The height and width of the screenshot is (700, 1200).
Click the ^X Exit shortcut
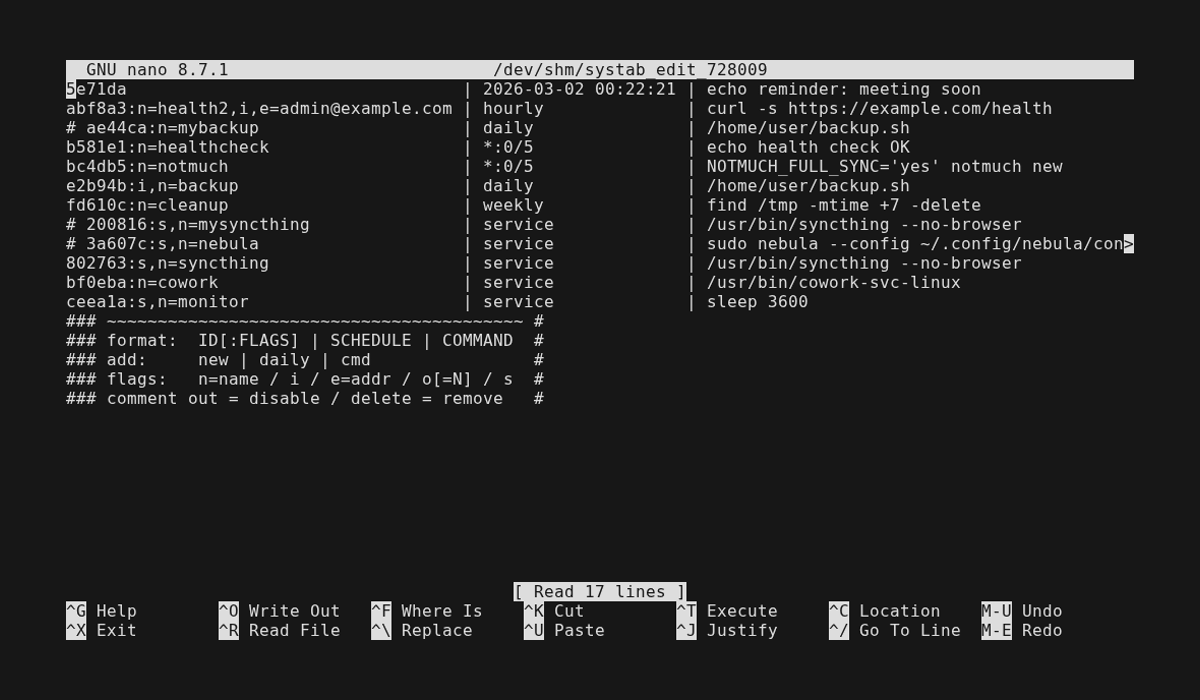click(101, 630)
